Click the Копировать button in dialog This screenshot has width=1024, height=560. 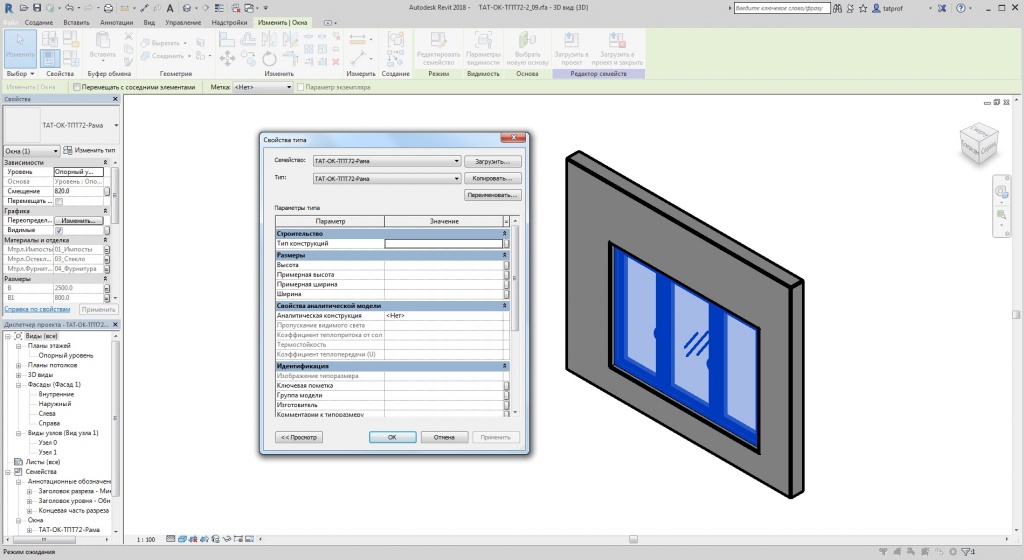493,178
